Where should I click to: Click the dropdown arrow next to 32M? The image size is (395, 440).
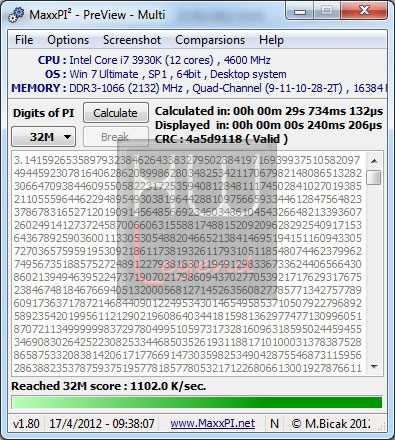[68, 137]
